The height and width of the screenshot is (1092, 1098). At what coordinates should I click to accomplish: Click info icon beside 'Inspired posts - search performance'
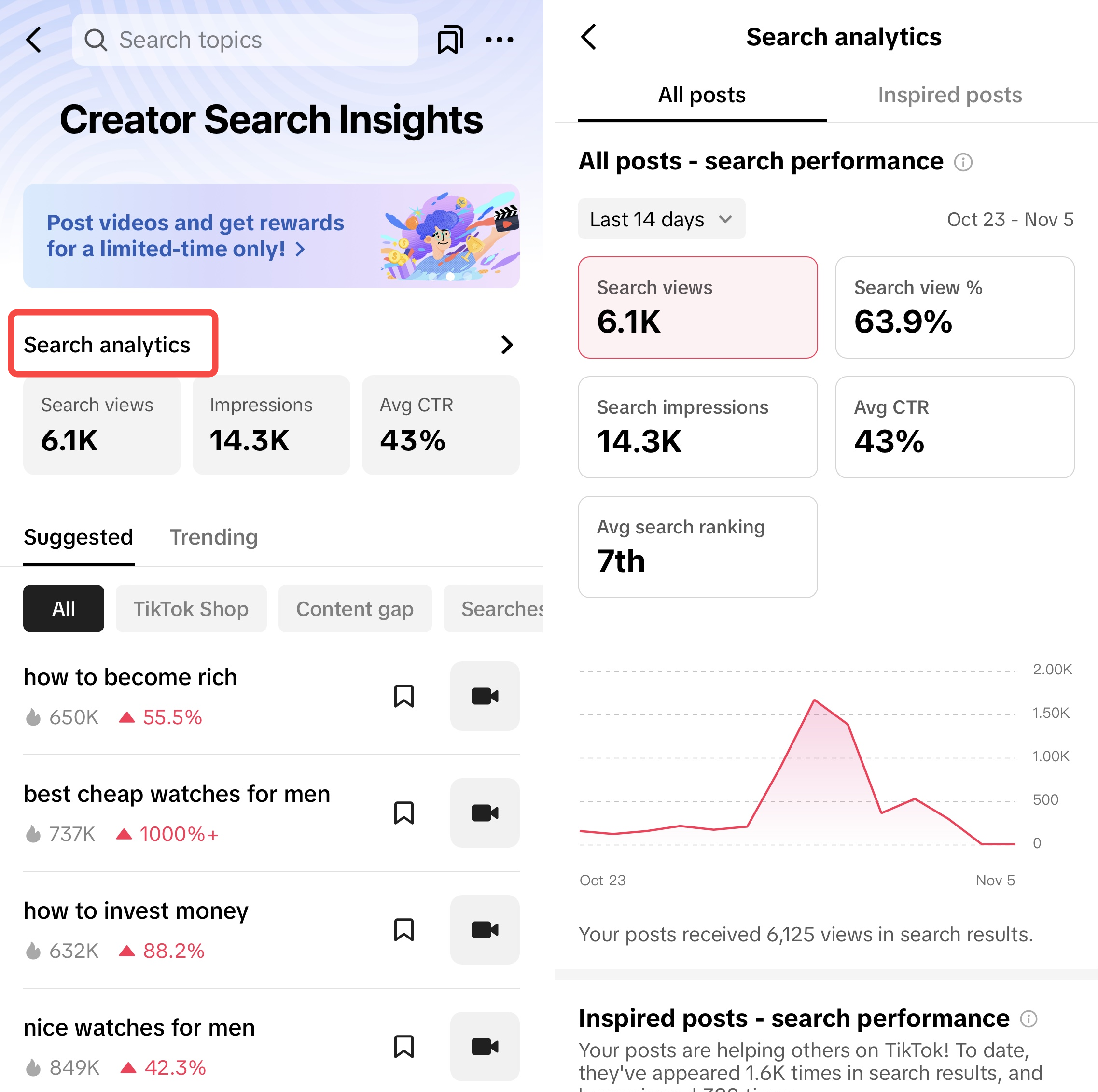[1029, 1019]
